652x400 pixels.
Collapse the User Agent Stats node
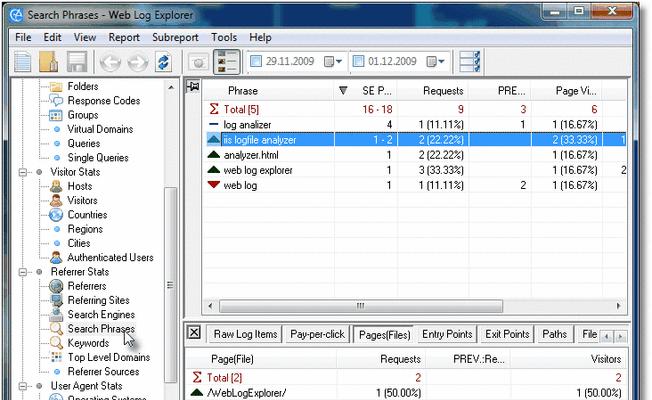pyautogui.click(x=23, y=386)
